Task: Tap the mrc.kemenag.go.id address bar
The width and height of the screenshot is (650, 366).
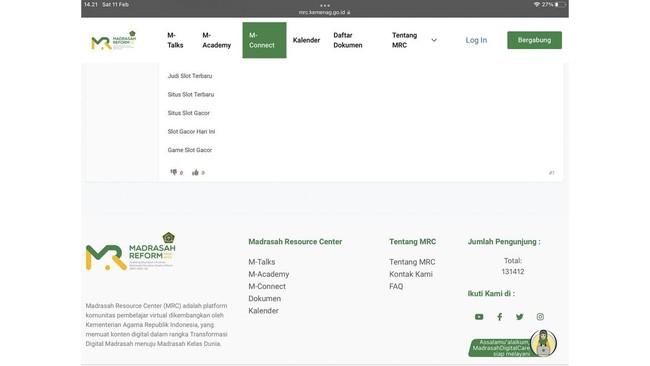Action: click(325, 12)
